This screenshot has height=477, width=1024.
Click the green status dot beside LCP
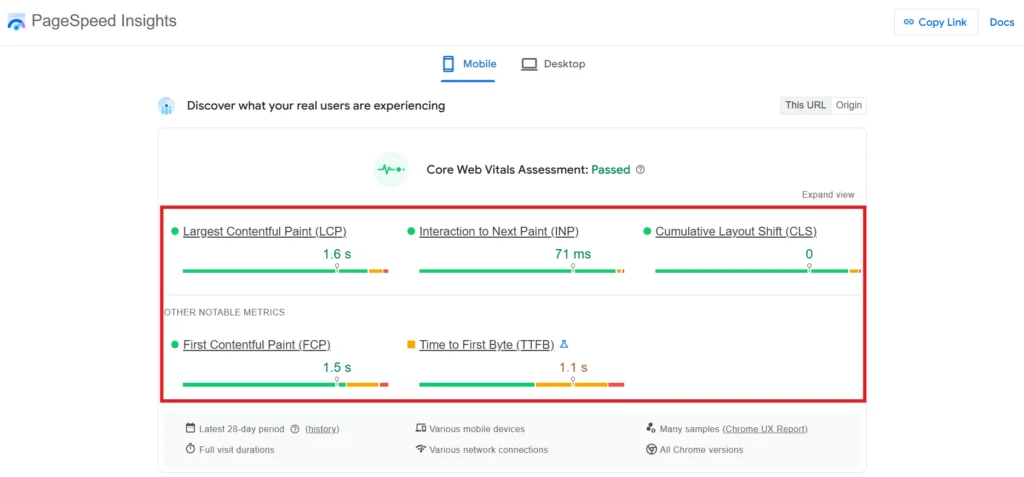(174, 231)
